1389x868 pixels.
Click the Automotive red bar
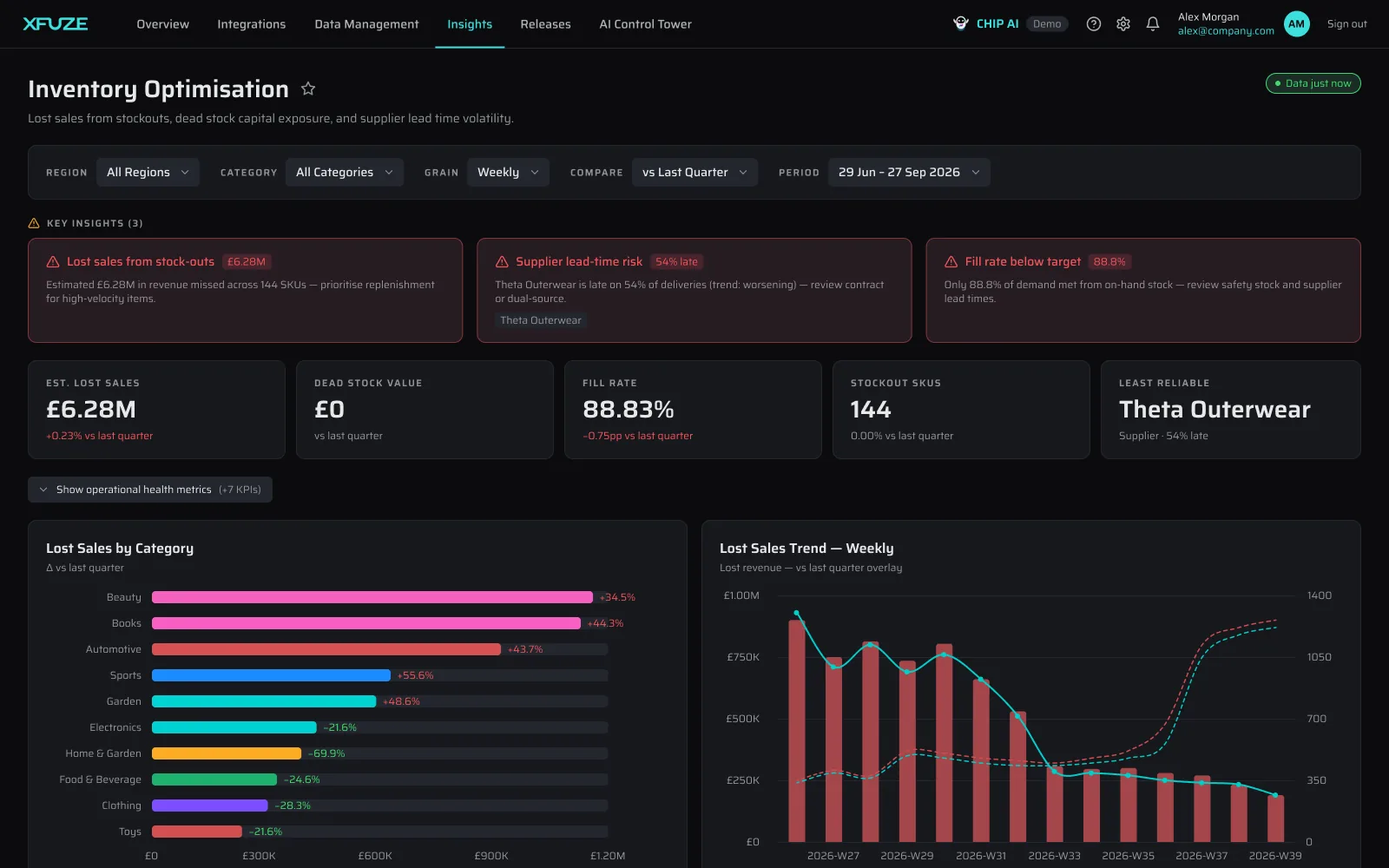click(326, 649)
